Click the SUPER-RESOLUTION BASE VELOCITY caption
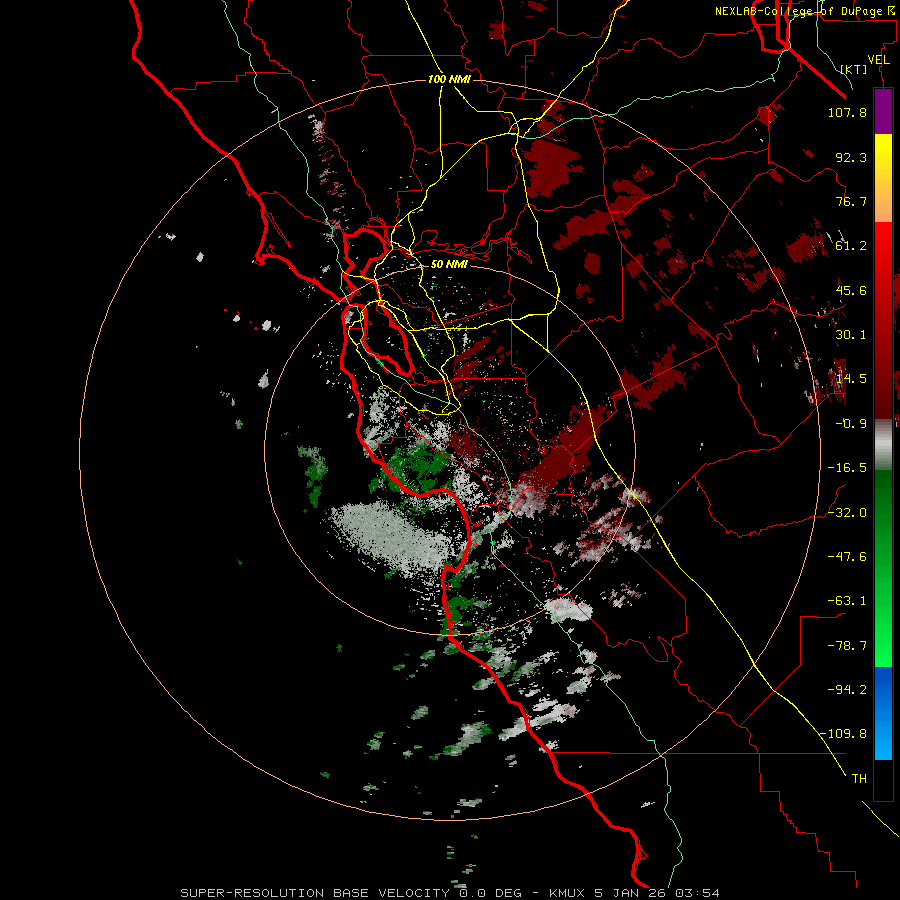 315,893
